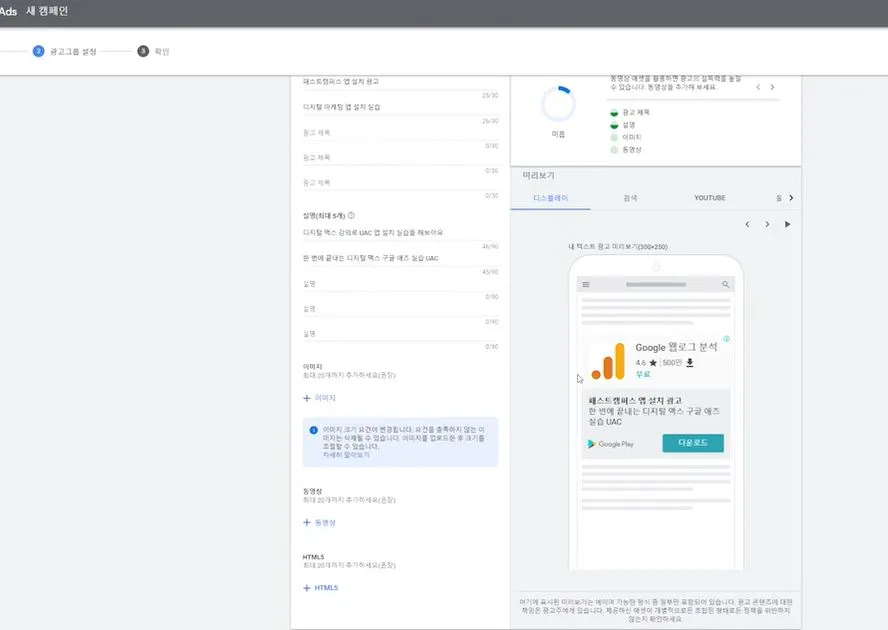
Task: Open help icon beside 설명(최대 5개)
Action: tap(351, 215)
